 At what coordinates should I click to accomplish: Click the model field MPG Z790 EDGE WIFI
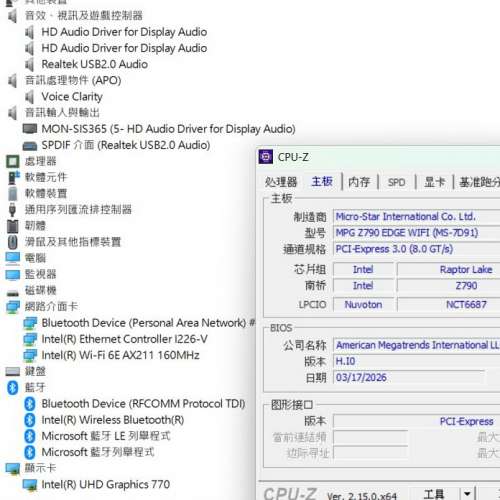[417, 233]
